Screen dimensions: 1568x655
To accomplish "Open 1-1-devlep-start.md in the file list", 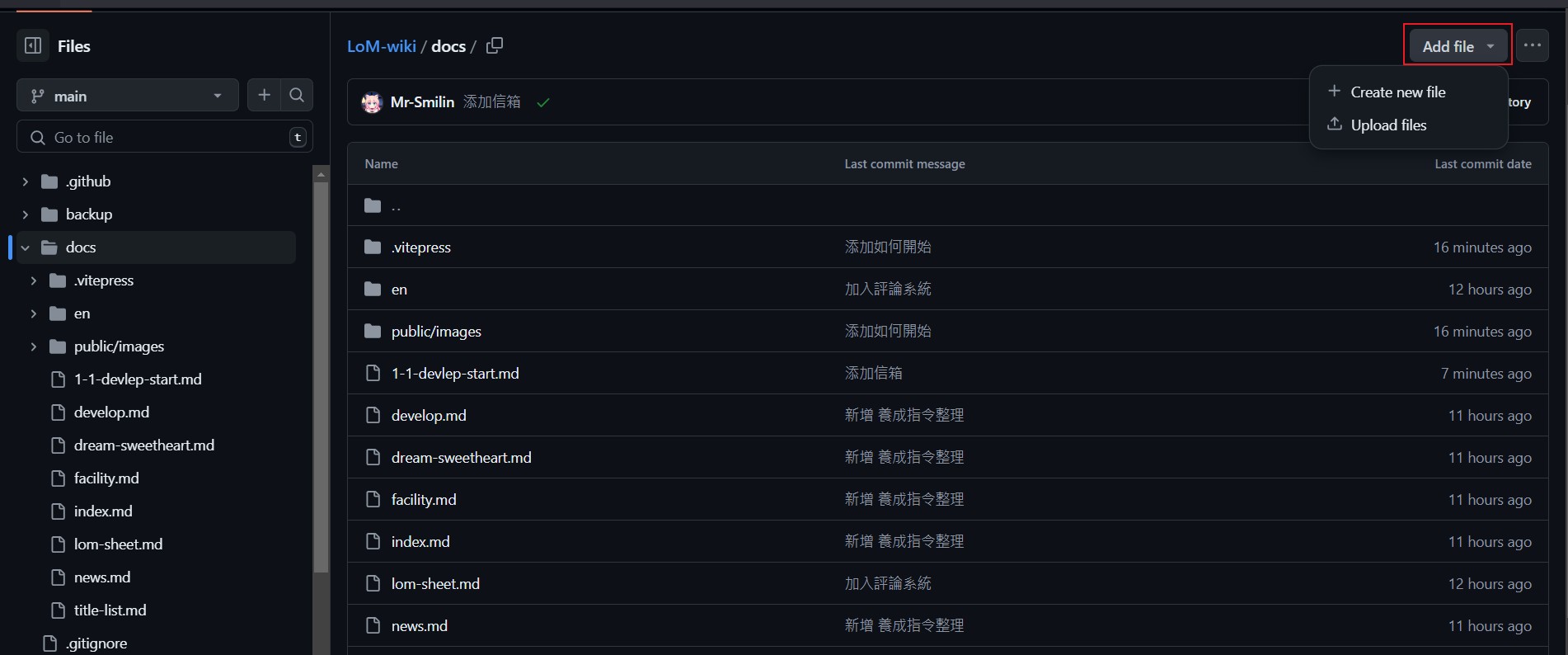I will 455,374.
